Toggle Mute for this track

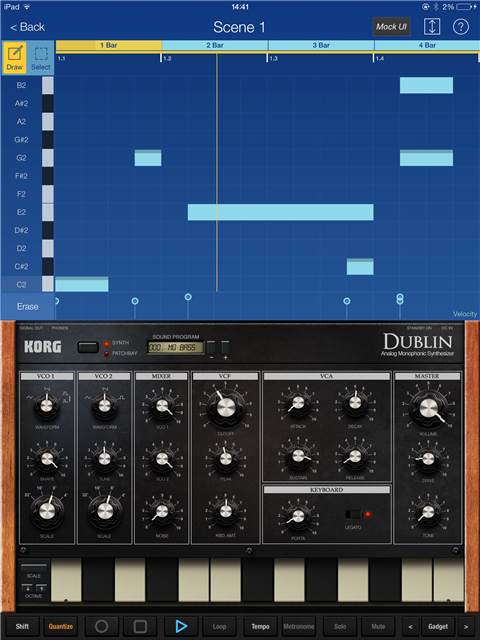tap(378, 627)
